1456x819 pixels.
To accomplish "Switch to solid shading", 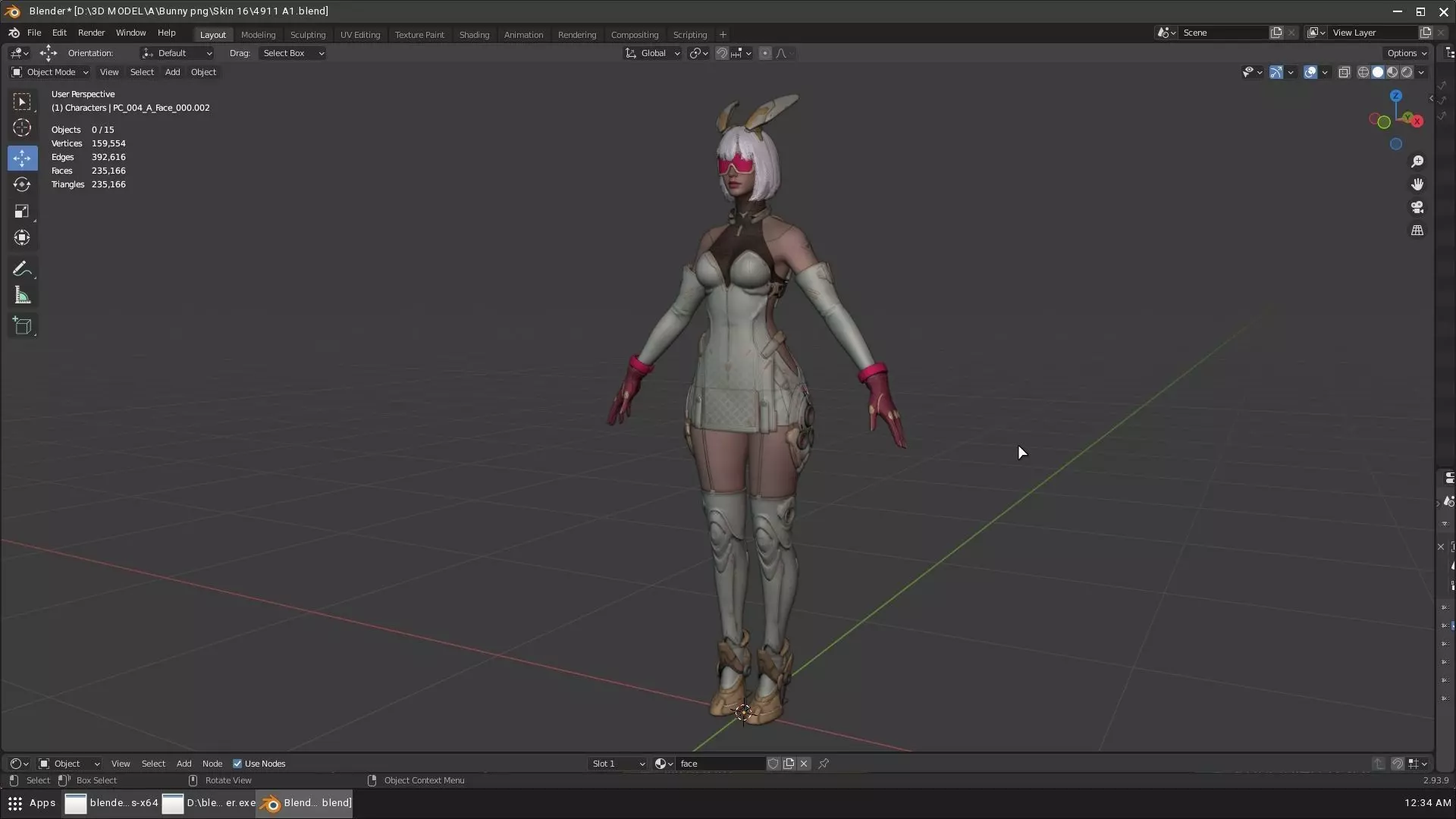I will [1378, 72].
